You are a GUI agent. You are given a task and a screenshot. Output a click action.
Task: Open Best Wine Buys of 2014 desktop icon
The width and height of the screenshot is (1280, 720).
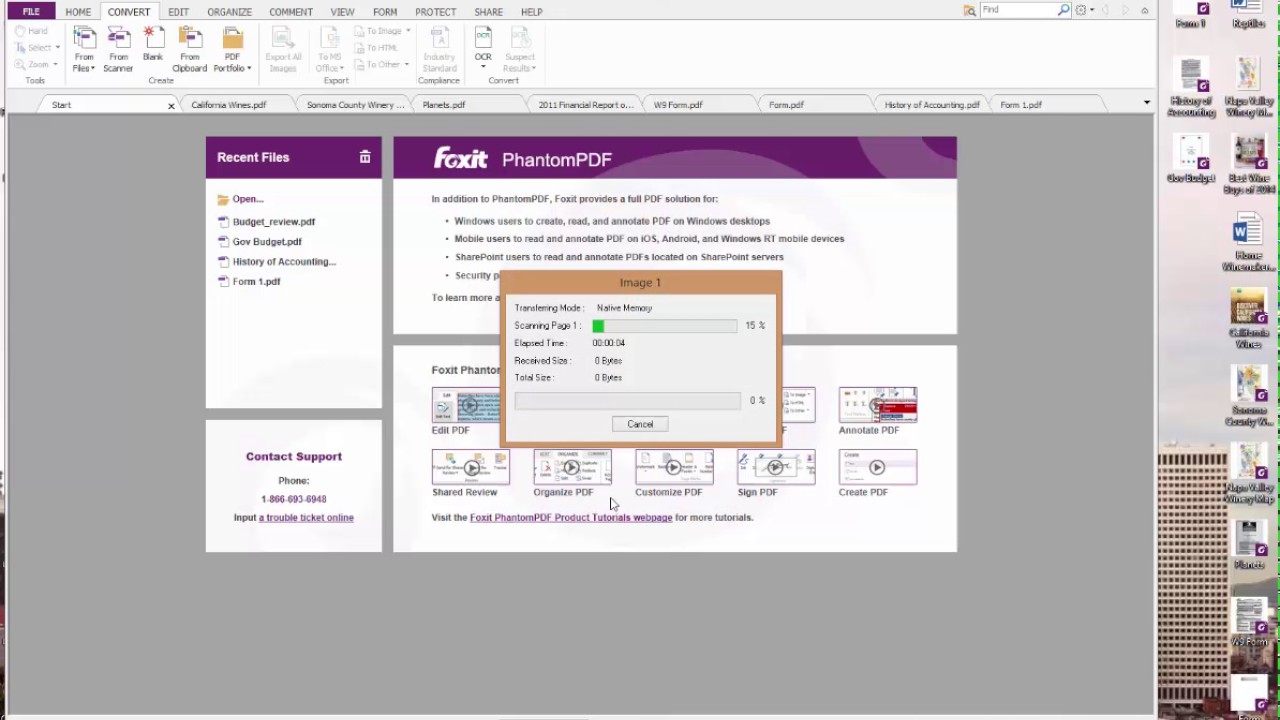coord(1248,165)
